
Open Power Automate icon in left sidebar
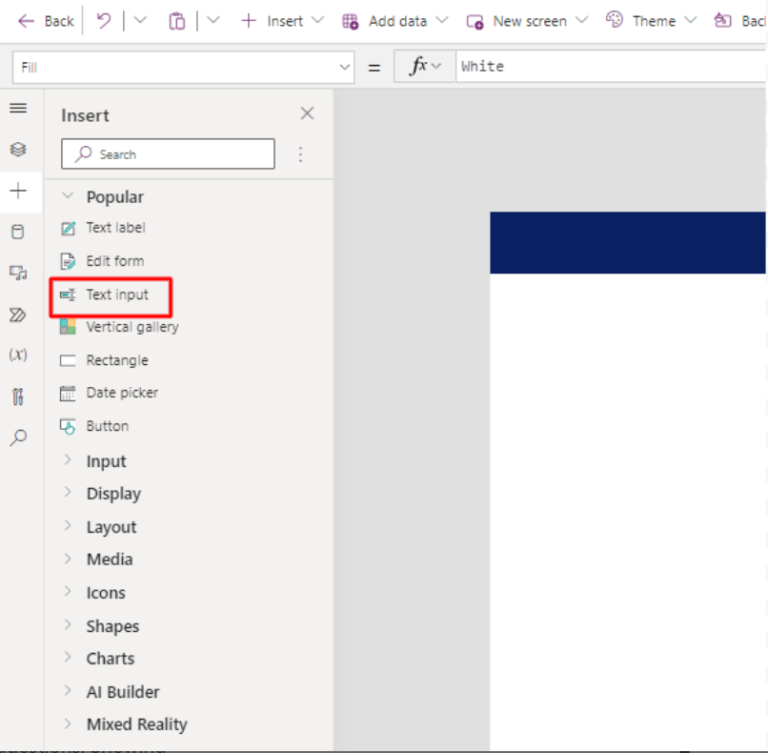point(18,314)
